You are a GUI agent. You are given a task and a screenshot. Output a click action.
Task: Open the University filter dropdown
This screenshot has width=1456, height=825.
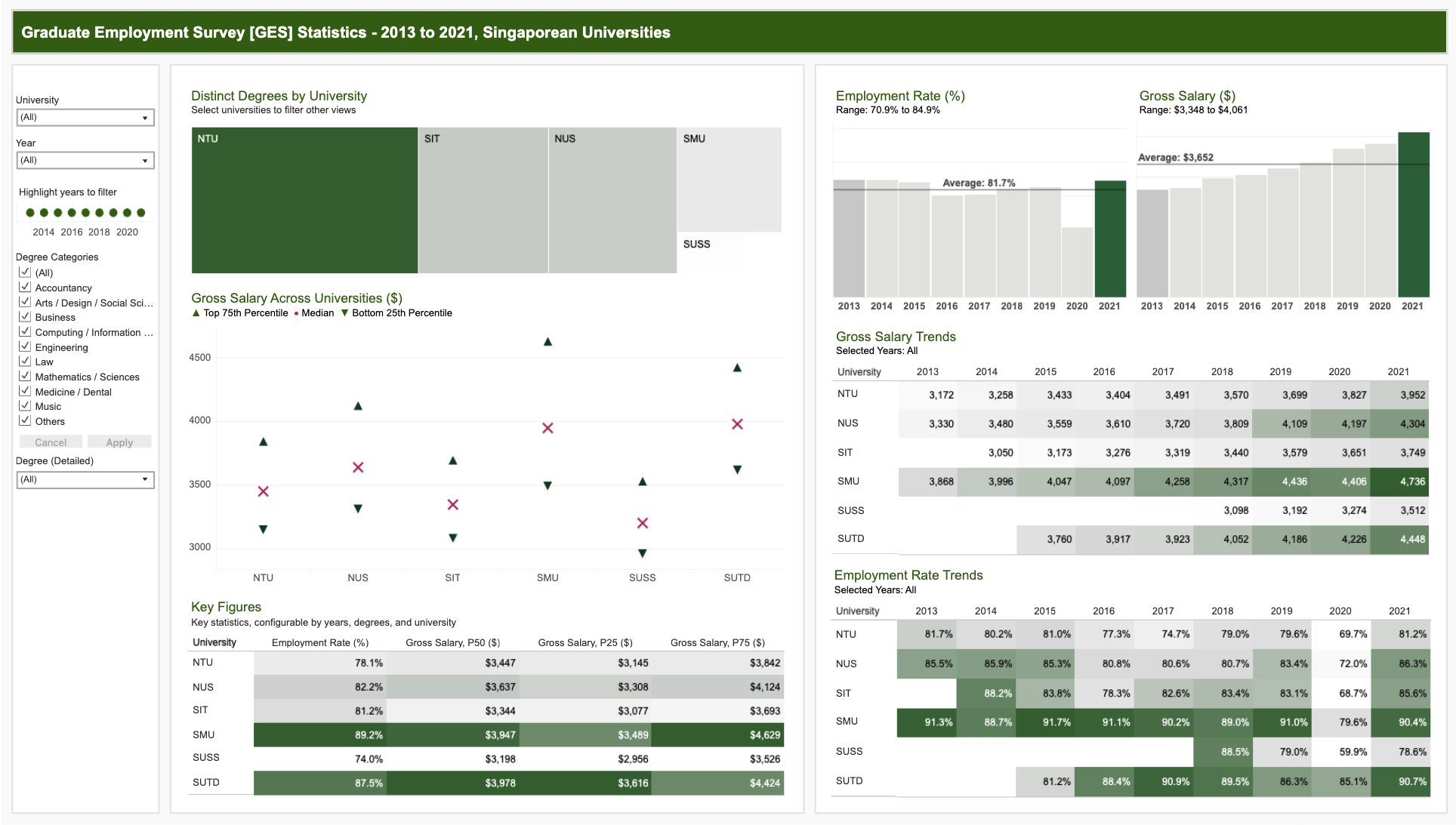pyautogui.click(x=85, y=118)
